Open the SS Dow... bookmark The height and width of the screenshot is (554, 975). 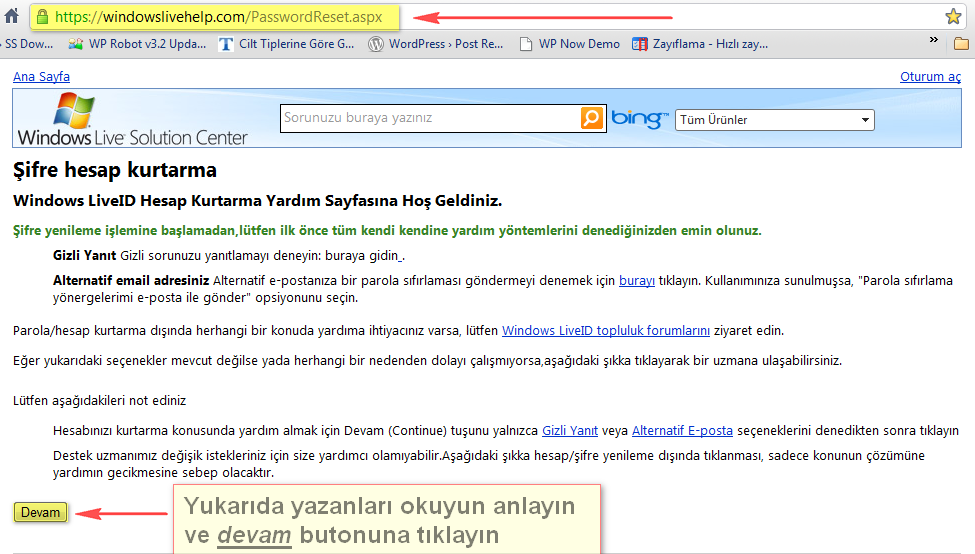pyautogui.click(x=28, y=44)
